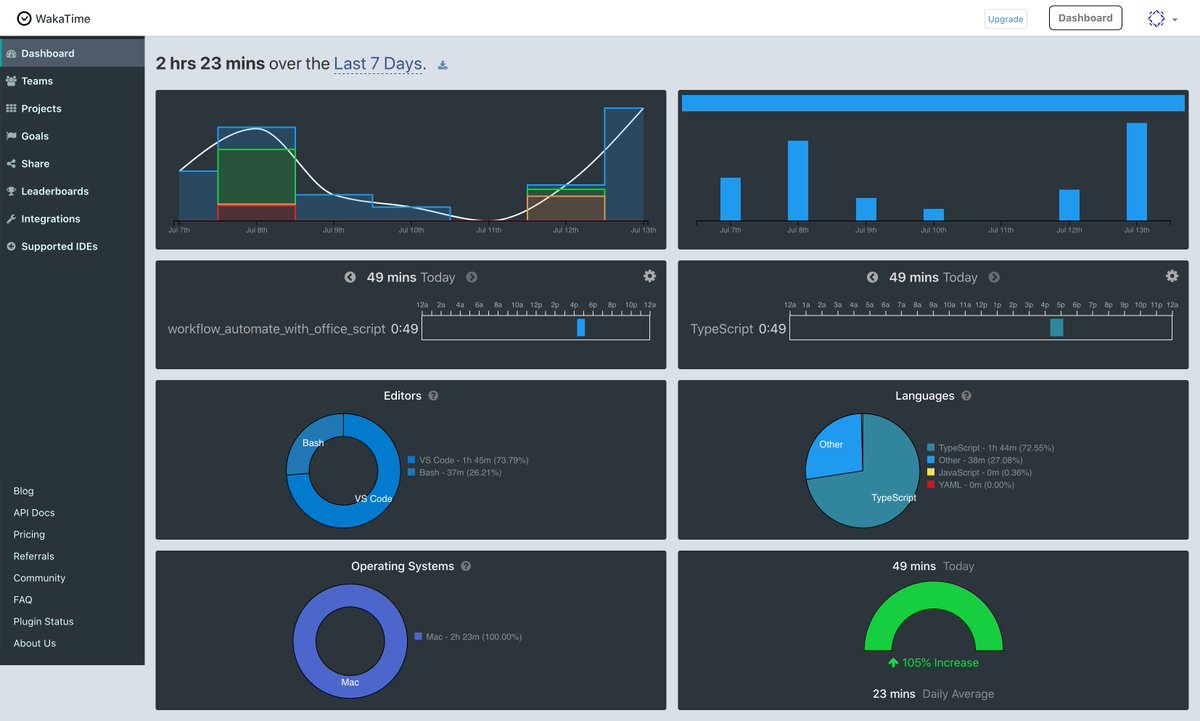This screenshot has height=721, width=1200.
Task: Click the Teams people icon
Action: pos(11,81)
